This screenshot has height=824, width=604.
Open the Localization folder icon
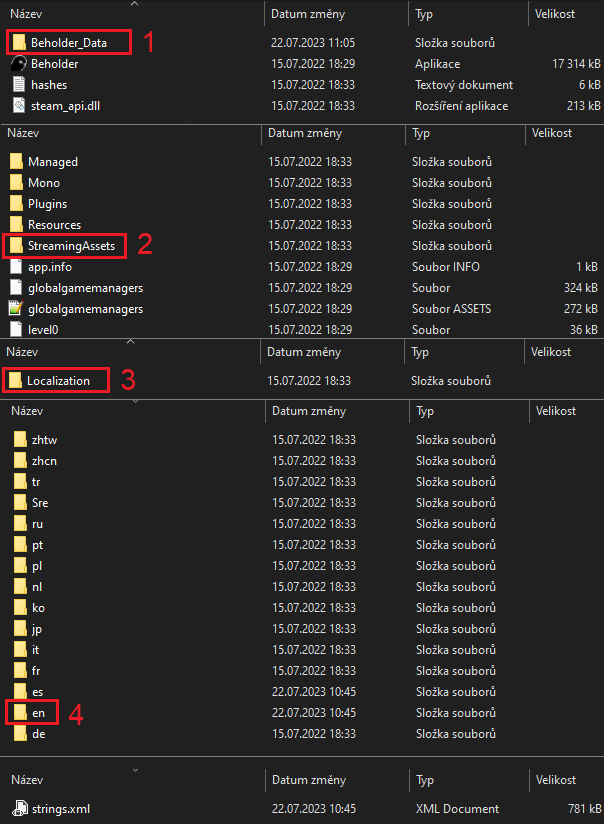pyautogui.click(x=15, y=380)
